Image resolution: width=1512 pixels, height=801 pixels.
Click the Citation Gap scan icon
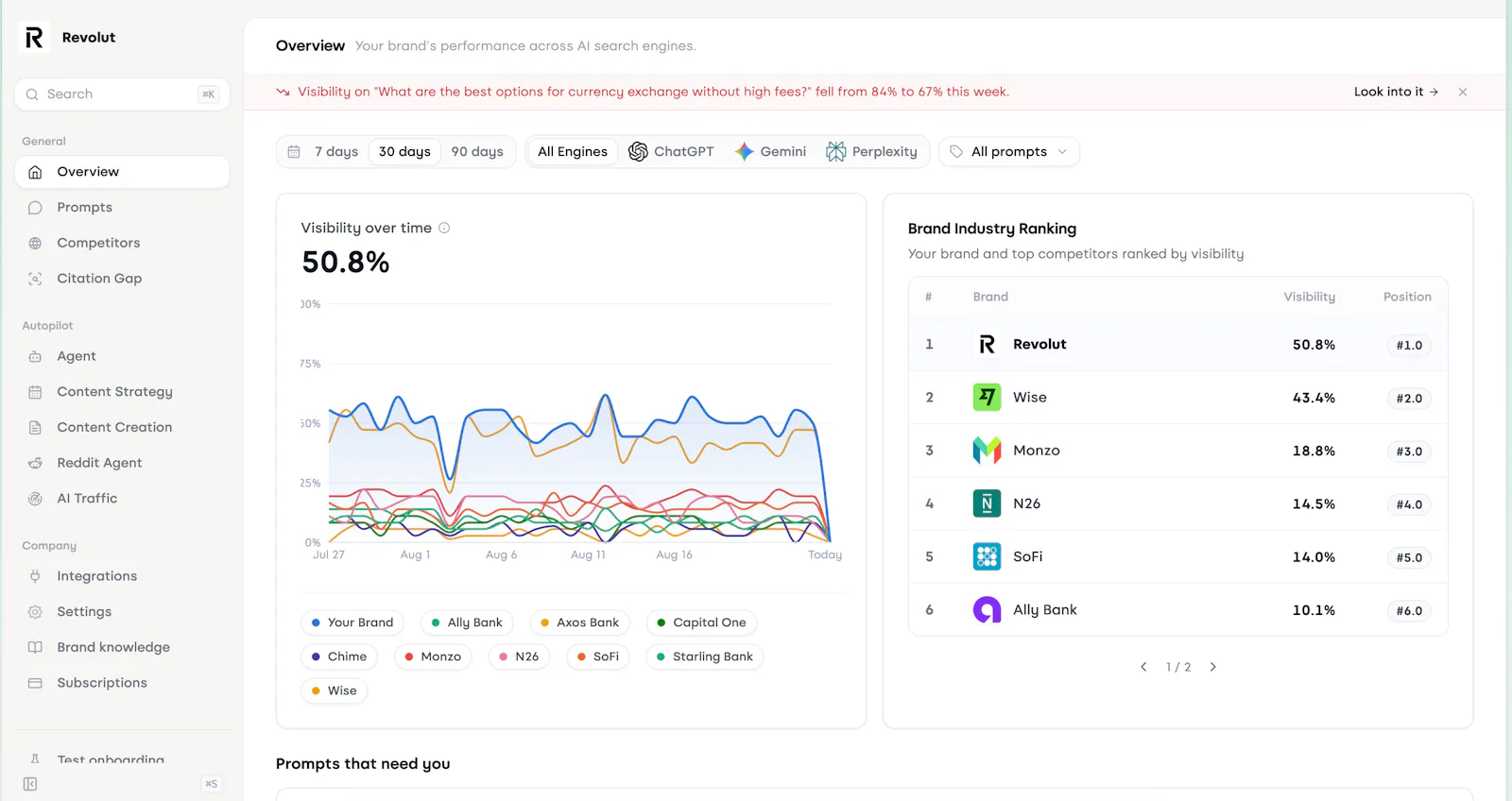click(35, 279)
